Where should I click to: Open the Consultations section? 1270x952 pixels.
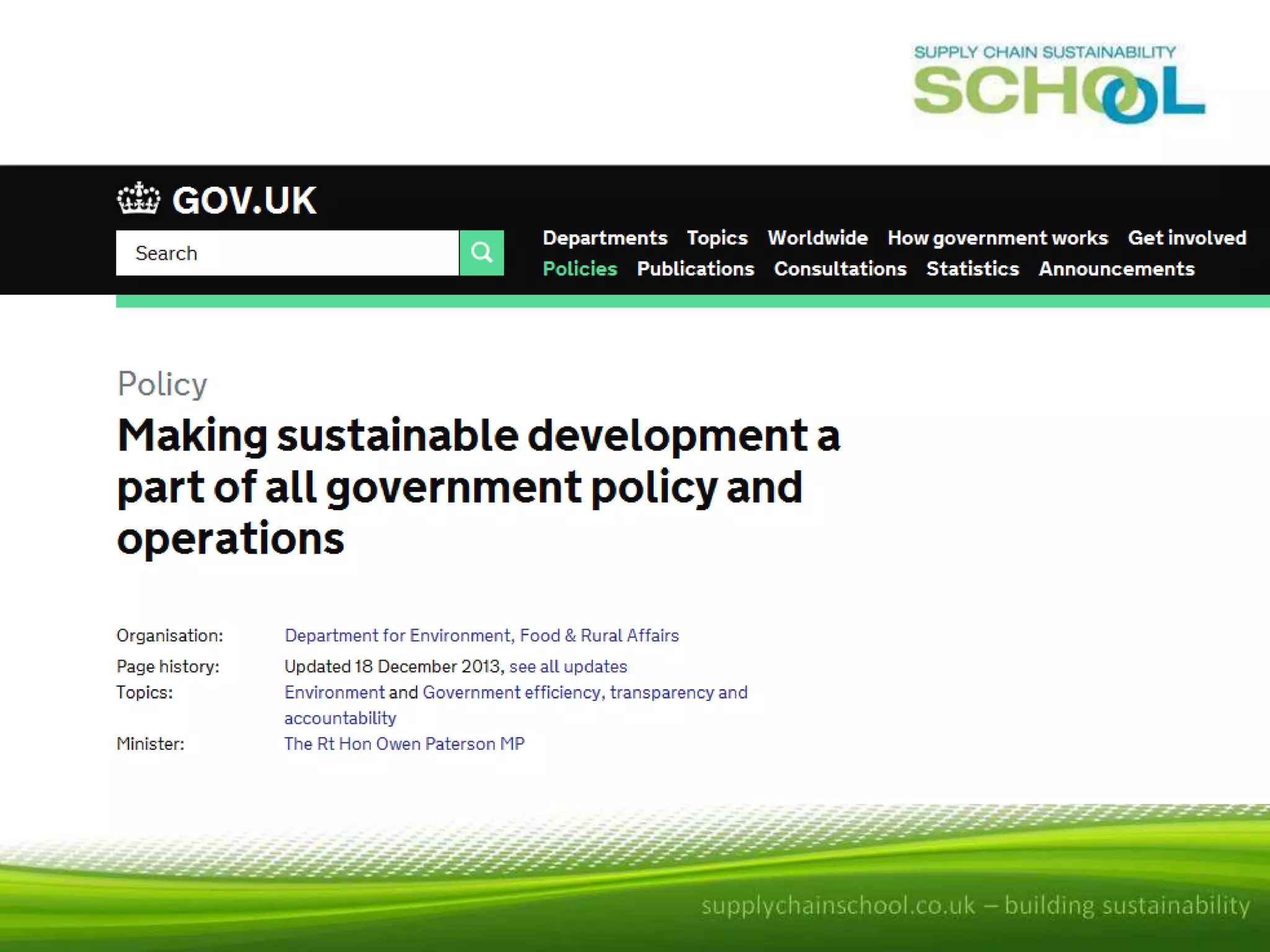tap(840, 269)
